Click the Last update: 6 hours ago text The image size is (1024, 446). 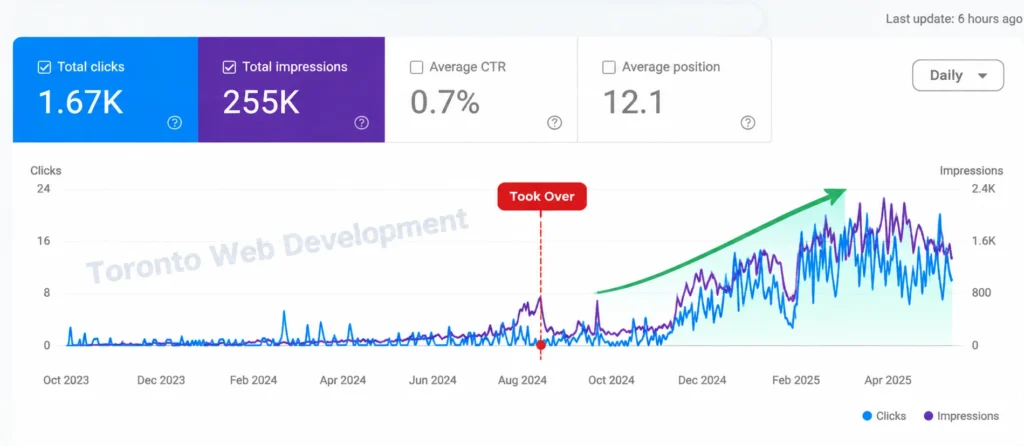(954, 19)
